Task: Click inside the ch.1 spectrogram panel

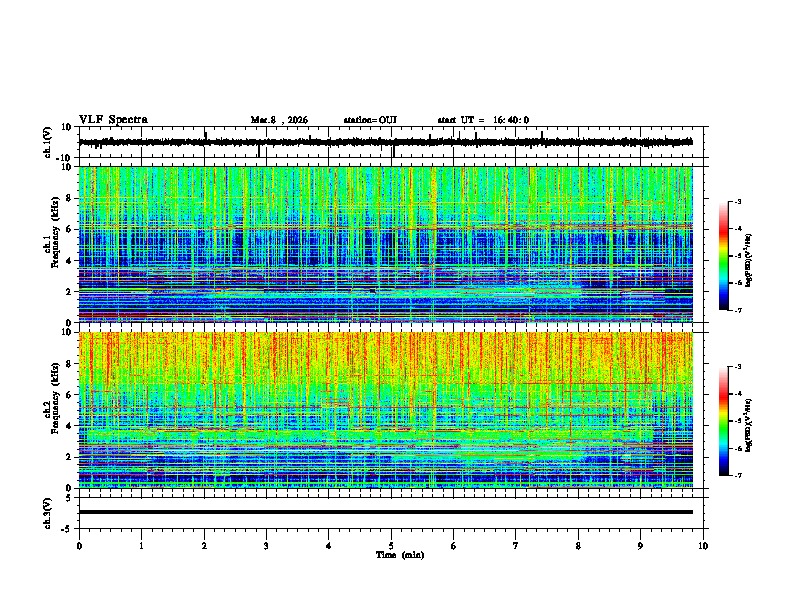Action: pos(385,244)
